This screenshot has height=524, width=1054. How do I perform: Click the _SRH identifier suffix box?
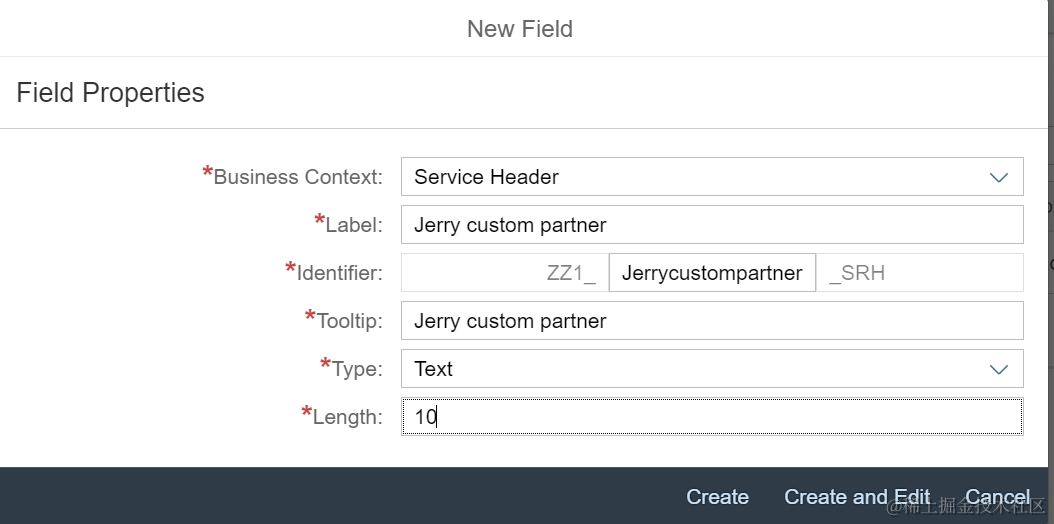919,273
